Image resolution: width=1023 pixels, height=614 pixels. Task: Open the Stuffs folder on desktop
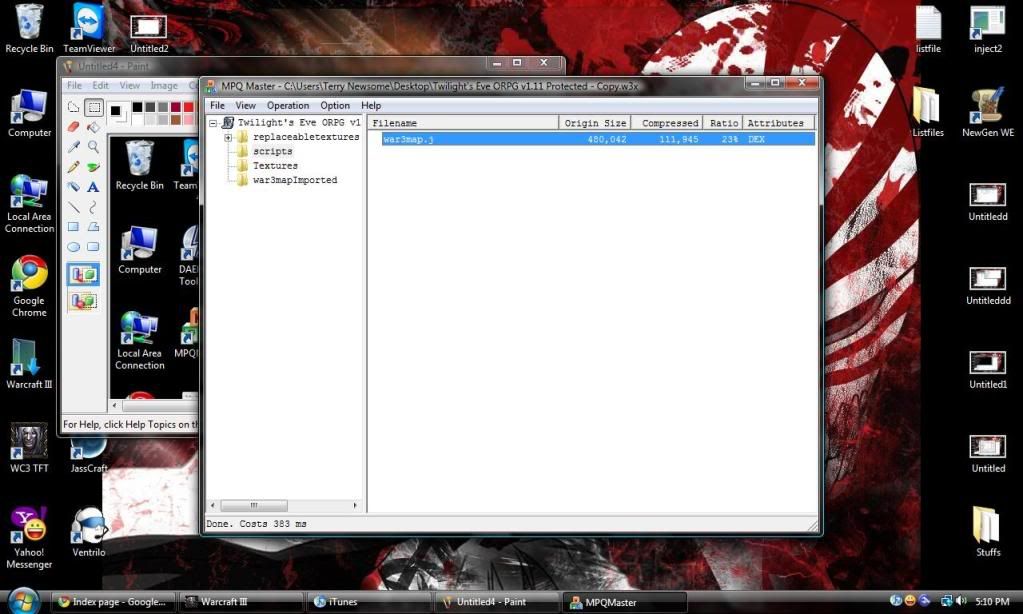[988, 532]
